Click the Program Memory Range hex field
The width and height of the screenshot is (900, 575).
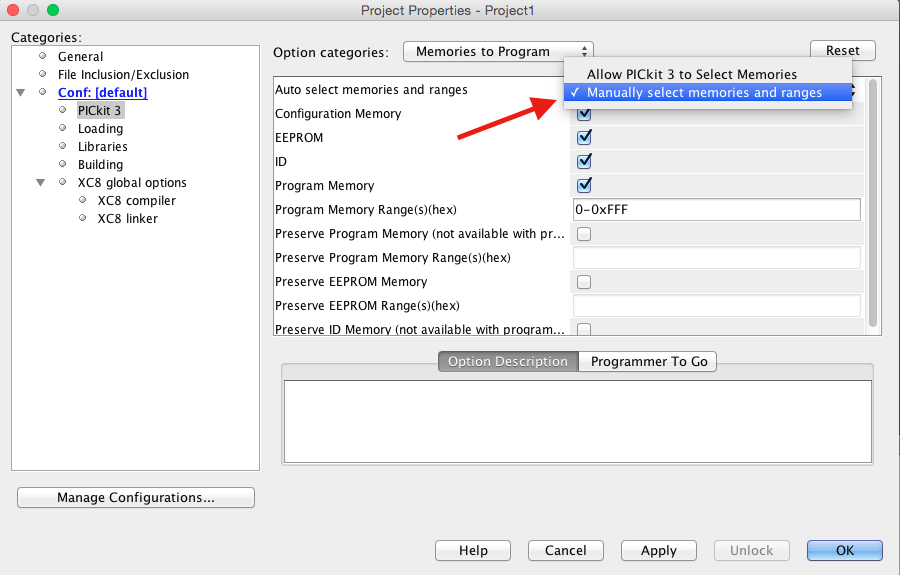(x=716, y=209)
